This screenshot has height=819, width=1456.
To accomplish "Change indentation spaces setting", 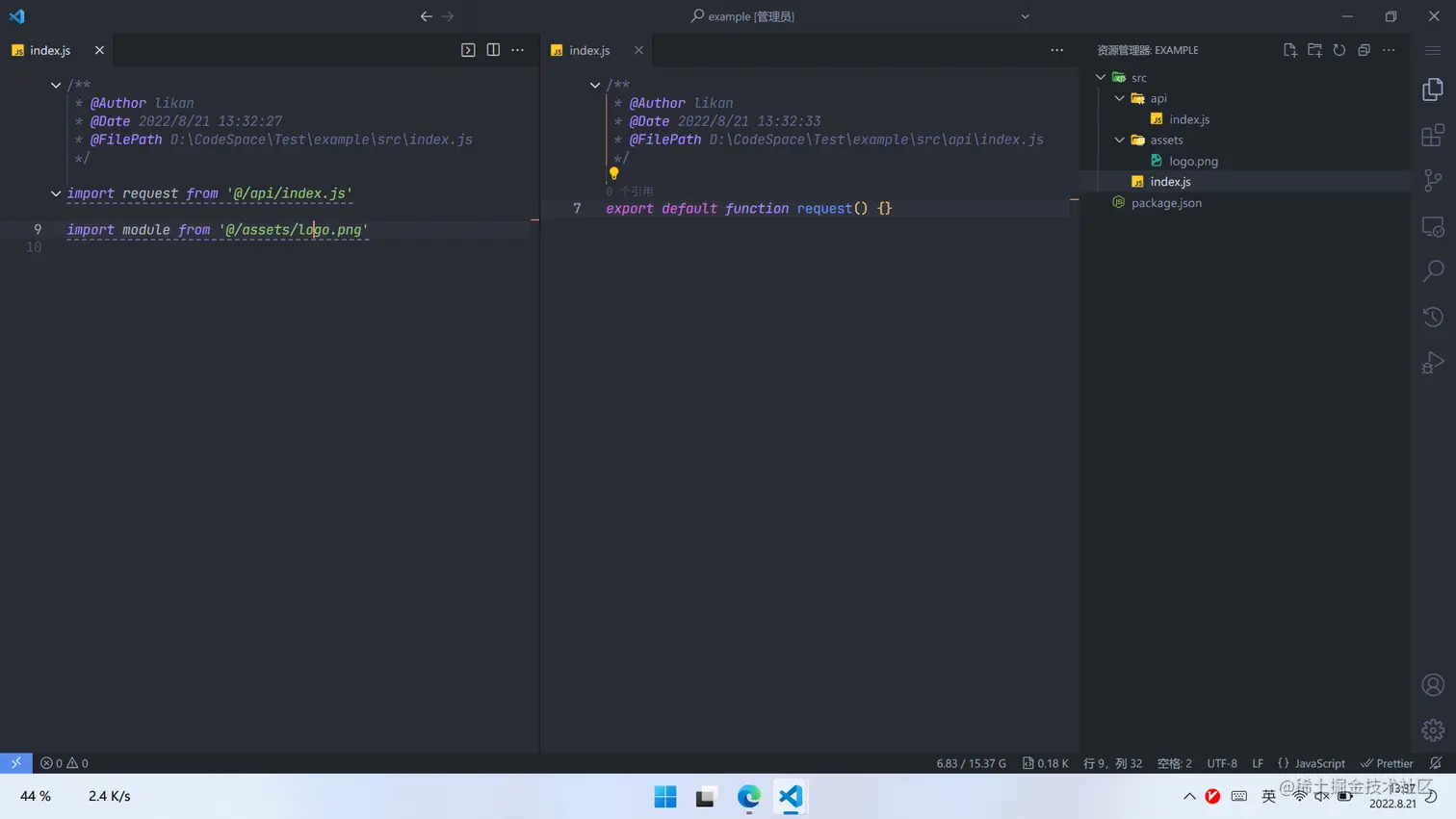I will click(1174, 763).
